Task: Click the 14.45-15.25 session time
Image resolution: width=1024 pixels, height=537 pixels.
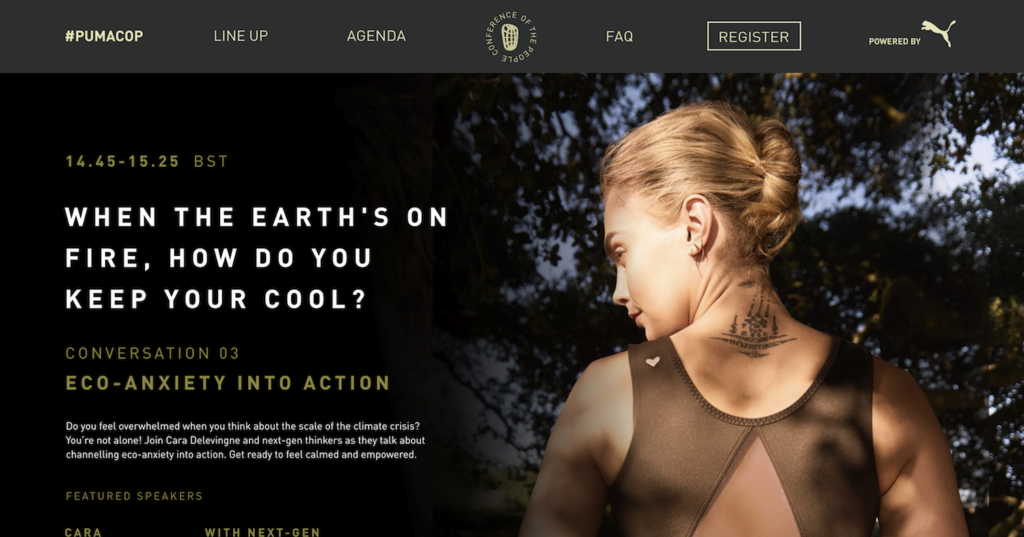Action: 122,161
